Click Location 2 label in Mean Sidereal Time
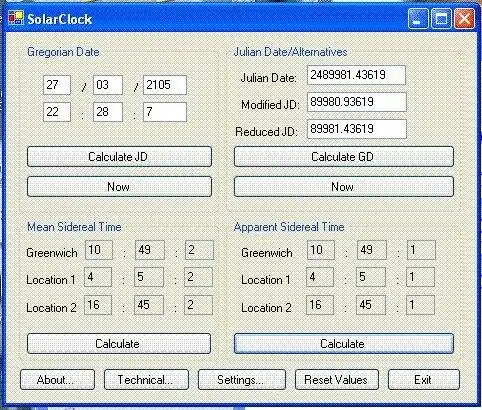Screen dimensions: 482x410 [52, 308]
